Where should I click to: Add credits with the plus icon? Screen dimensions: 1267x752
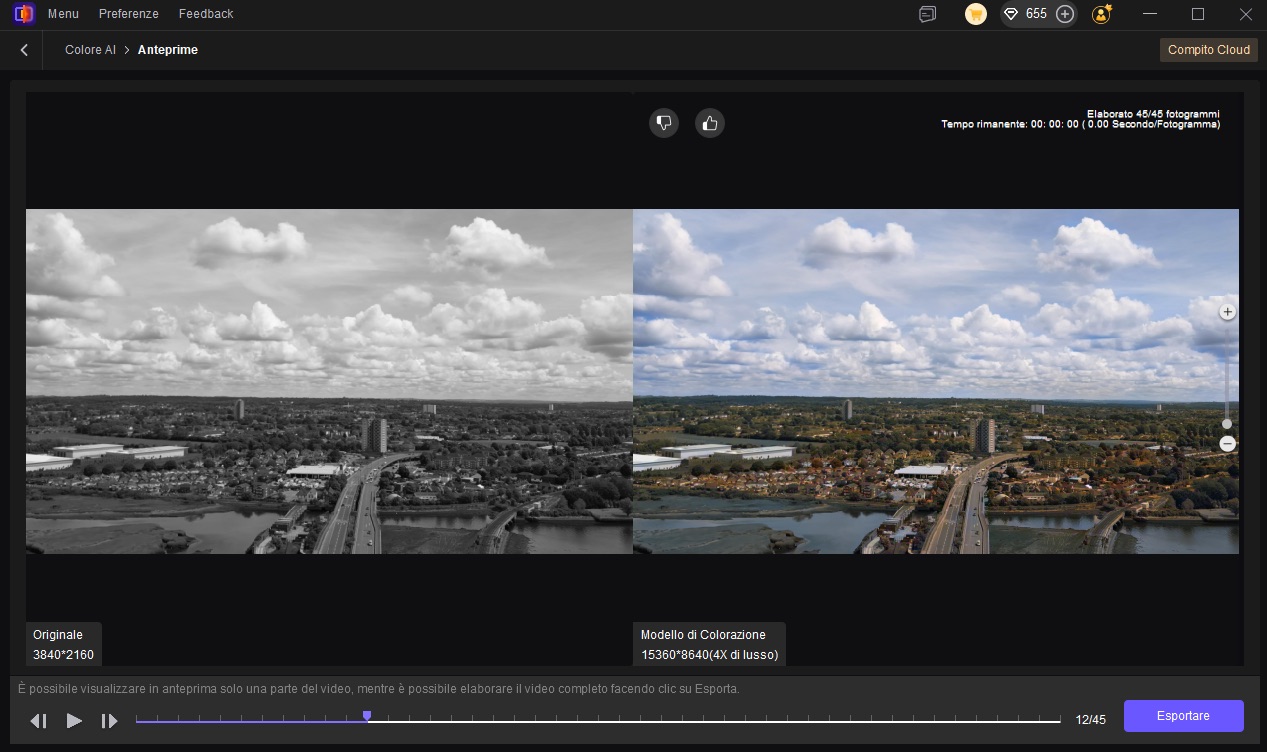(1065, 14)
